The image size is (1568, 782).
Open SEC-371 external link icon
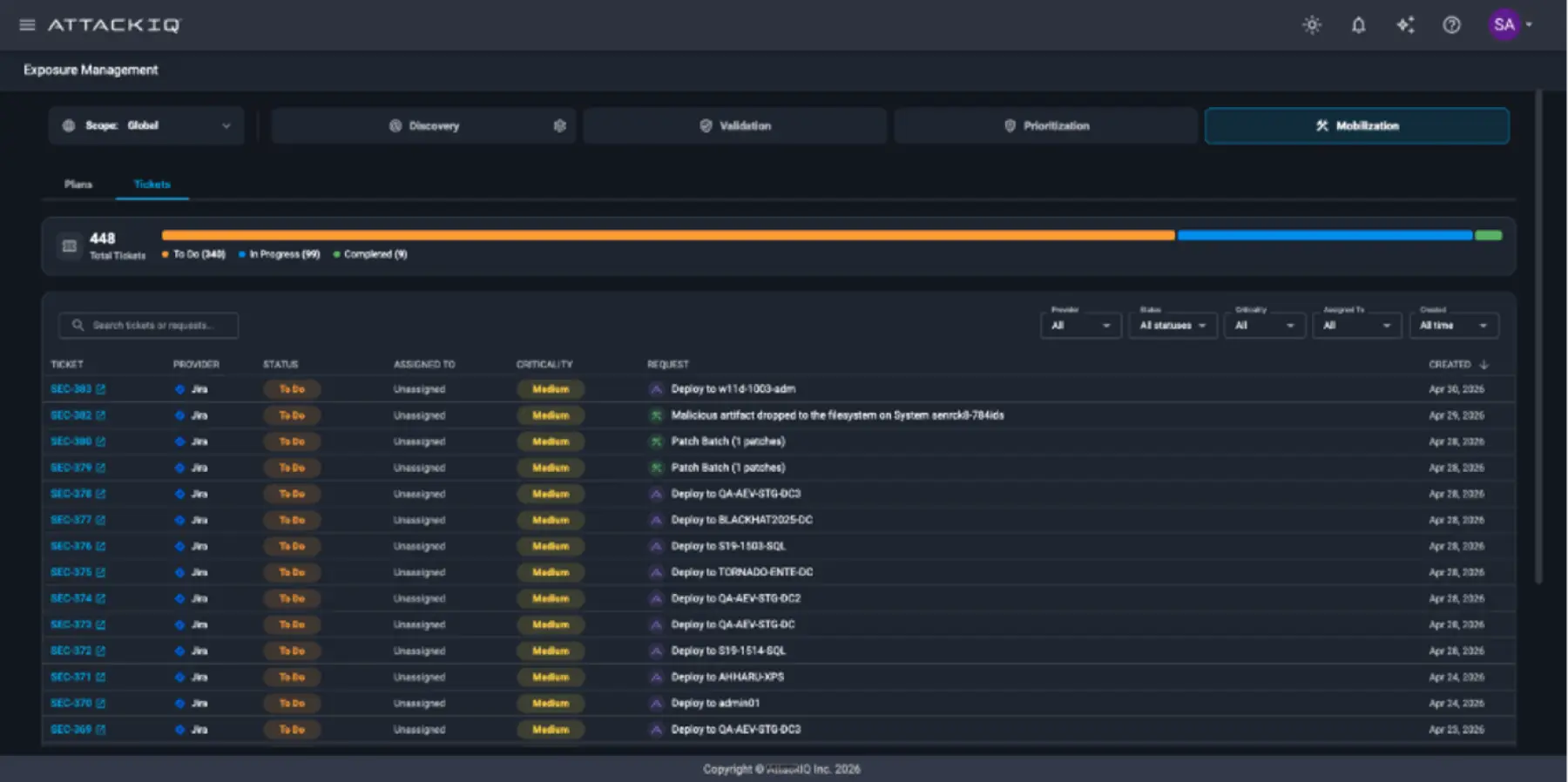[101, 677]
